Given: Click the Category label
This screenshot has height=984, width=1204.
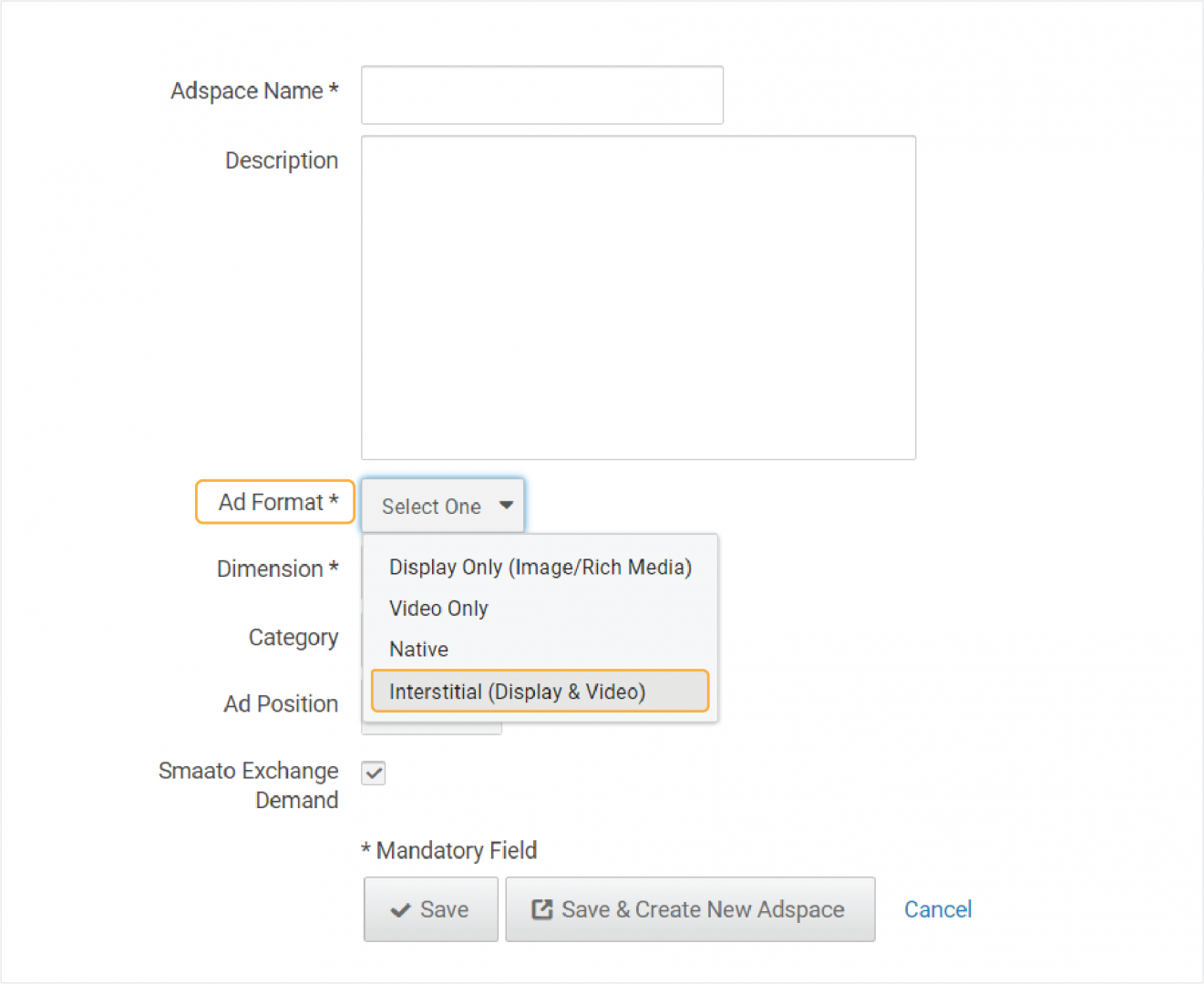Looking at the screenshot, I should point(293,638).
